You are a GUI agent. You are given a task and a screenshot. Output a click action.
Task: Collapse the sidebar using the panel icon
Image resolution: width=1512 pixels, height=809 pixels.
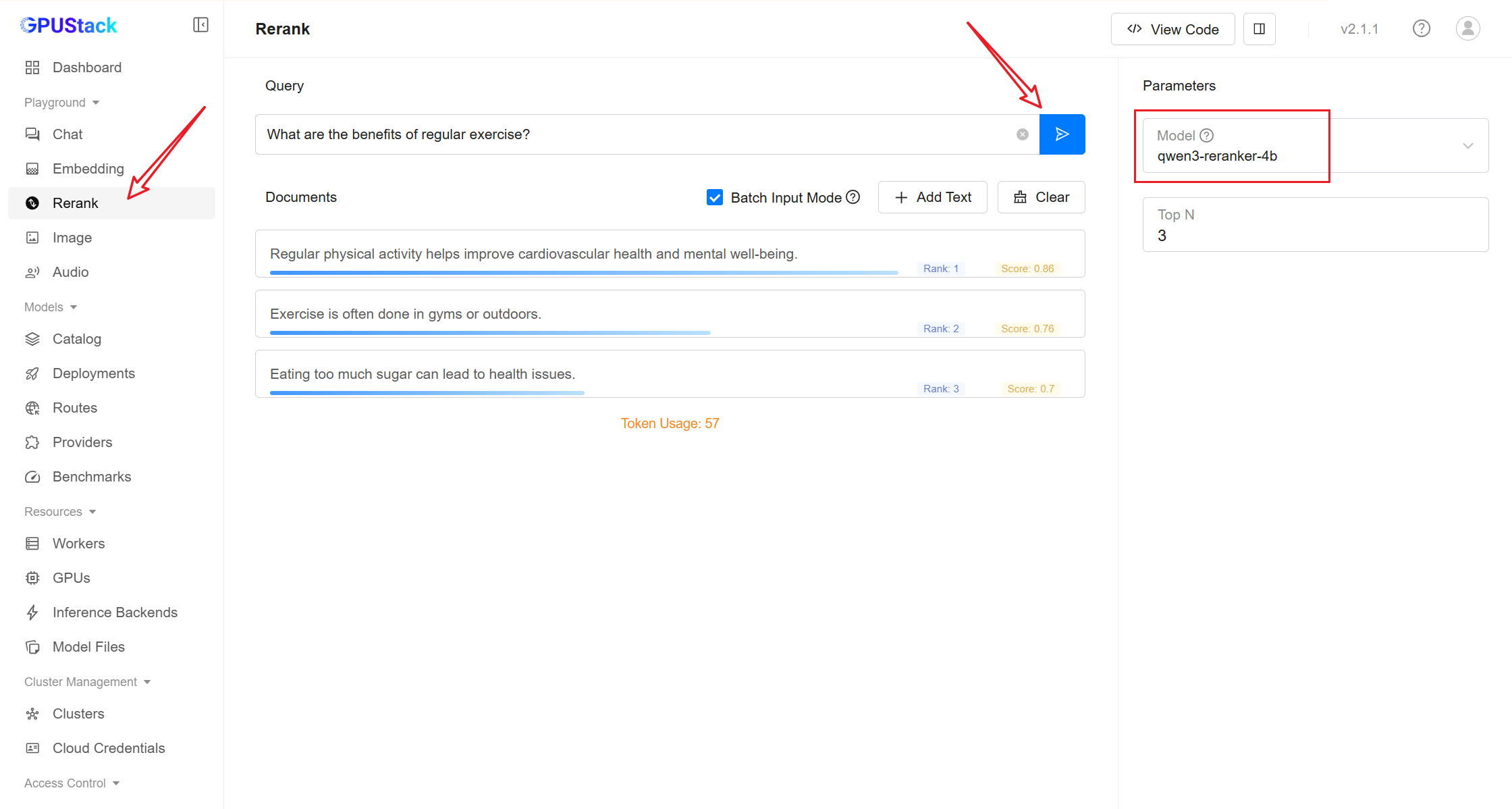[x=200, y=25]
